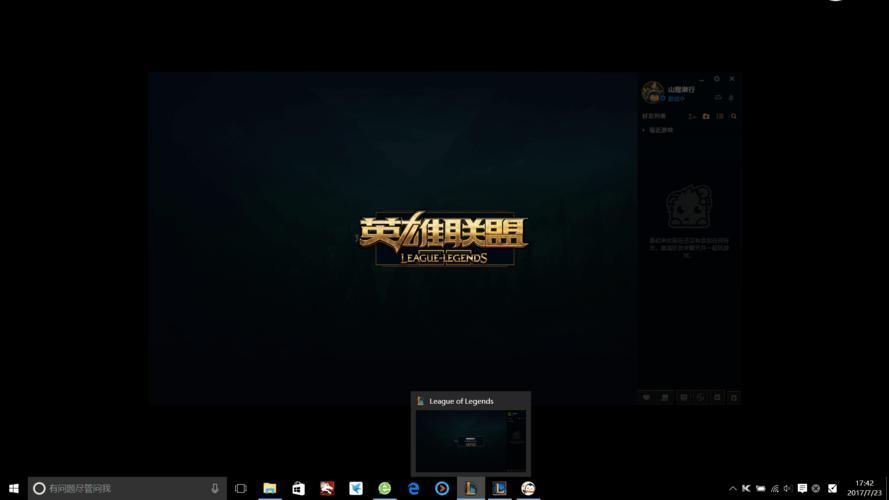Open the volume speaker tray icon

click(x=788, y=488)
